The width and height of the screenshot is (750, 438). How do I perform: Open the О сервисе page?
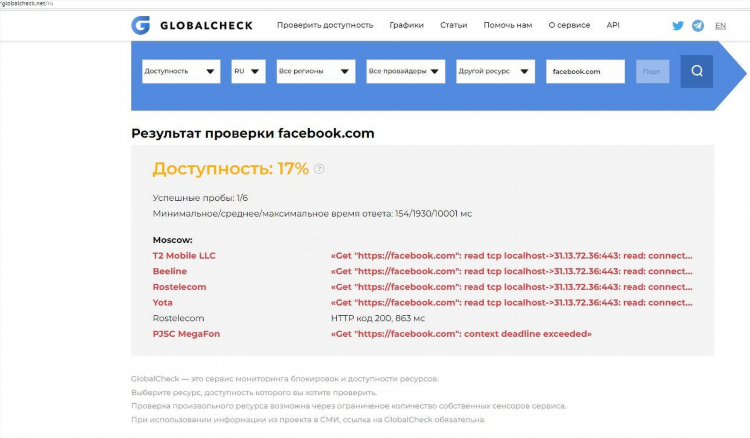[x=569, y=25]
